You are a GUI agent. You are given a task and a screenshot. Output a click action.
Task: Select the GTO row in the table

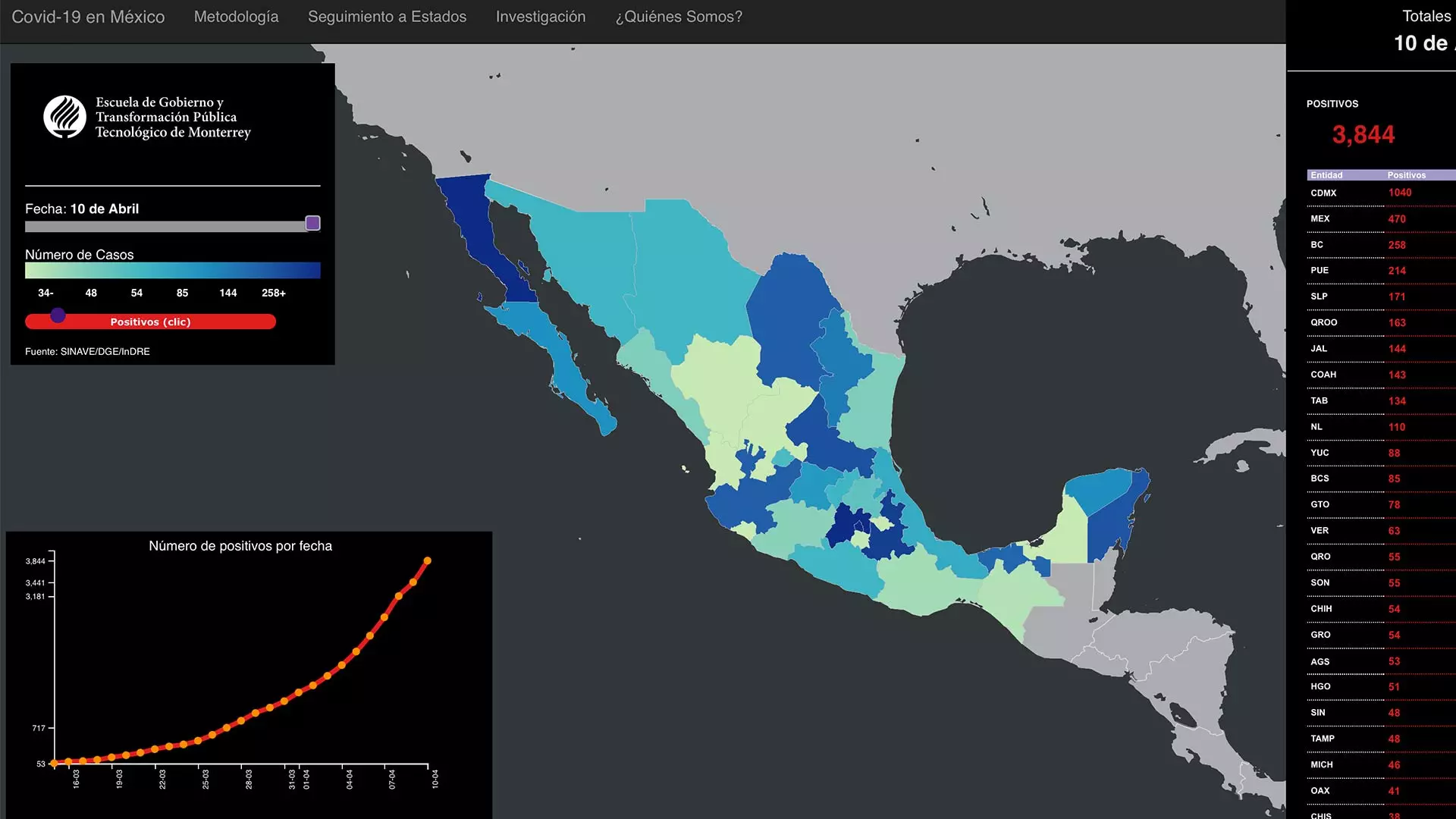pos(1382,504)
